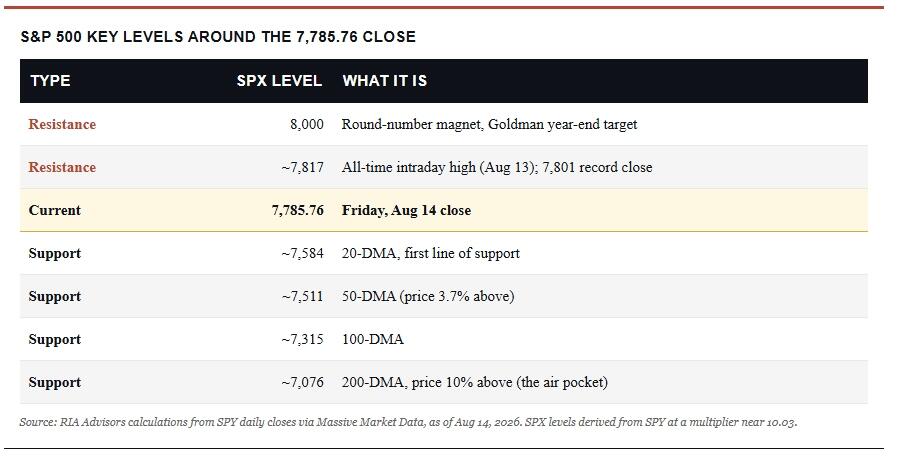Click the 20-DMA first line of support text
This screenshot has height=460, width=900.
[x=430, y=253]
